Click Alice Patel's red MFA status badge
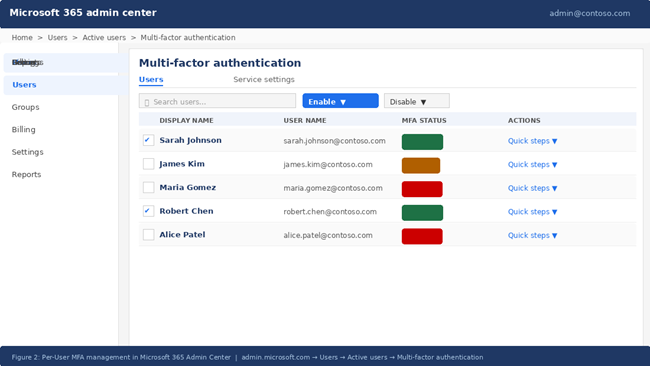Viewport: 650px width, 366px height. (x=422, y=236)
